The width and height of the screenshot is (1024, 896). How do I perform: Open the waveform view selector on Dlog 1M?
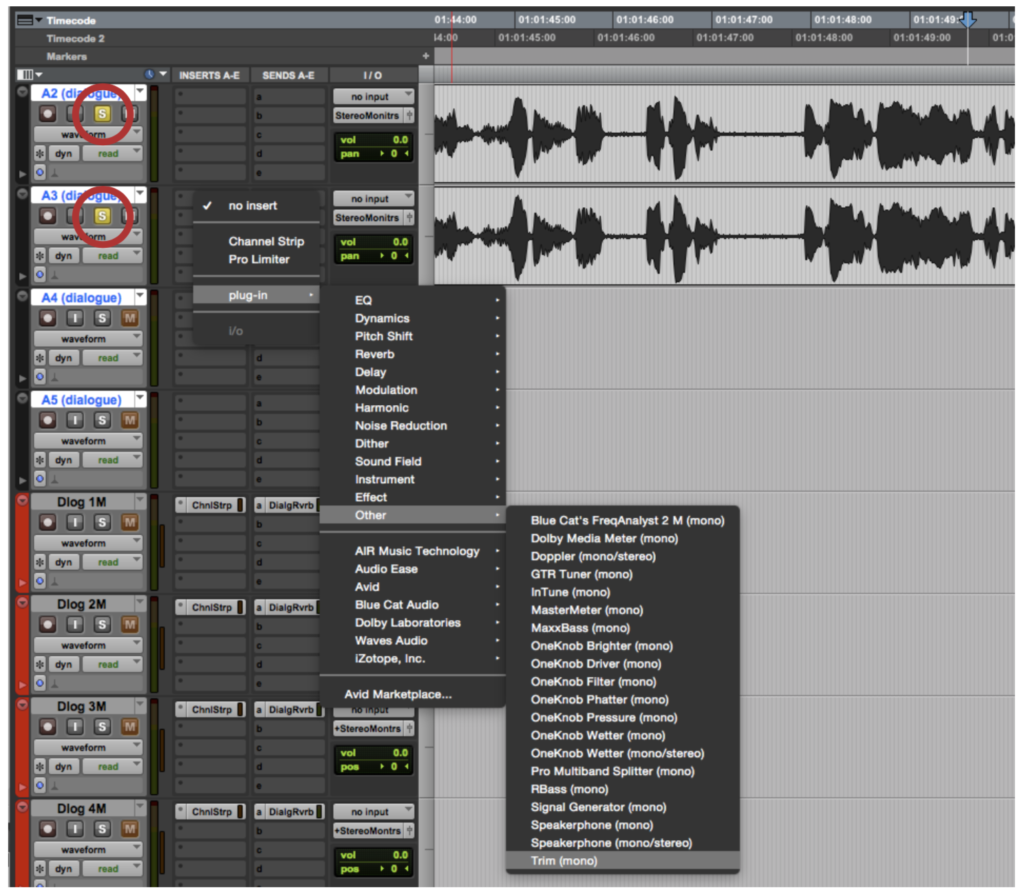pyautogui.click(x=88, y=543)
